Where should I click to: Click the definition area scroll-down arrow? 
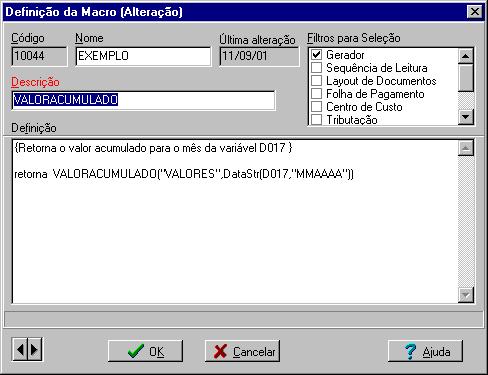[466, 295]
